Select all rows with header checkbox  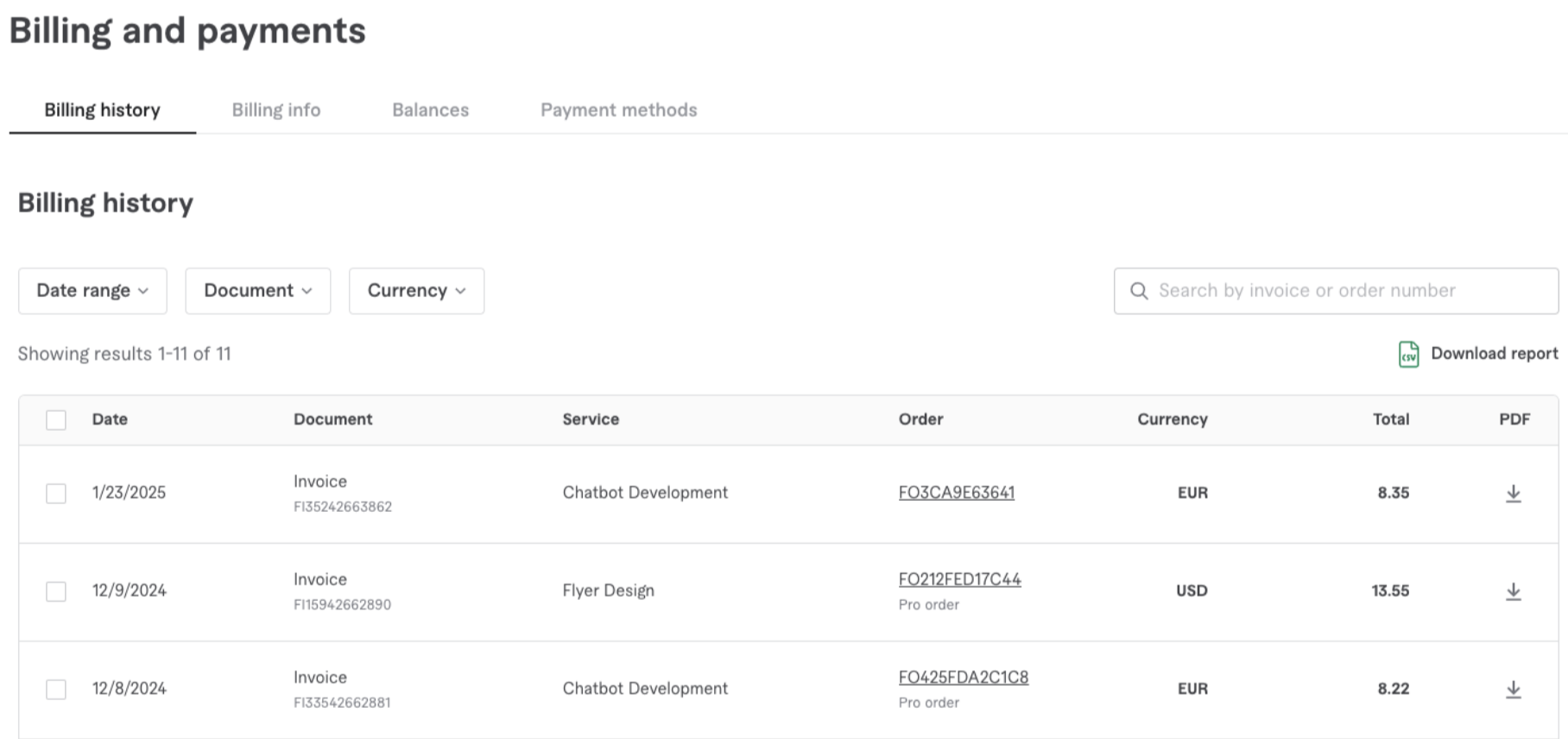56,420
